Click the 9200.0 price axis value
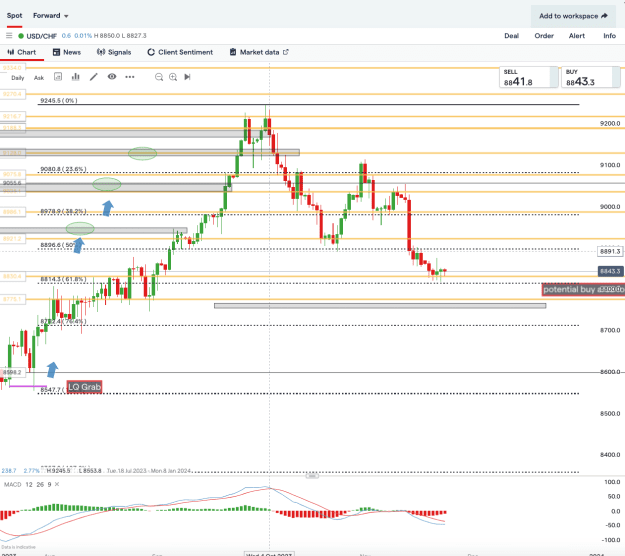The image size is (625, 556). tap(610, 124)
